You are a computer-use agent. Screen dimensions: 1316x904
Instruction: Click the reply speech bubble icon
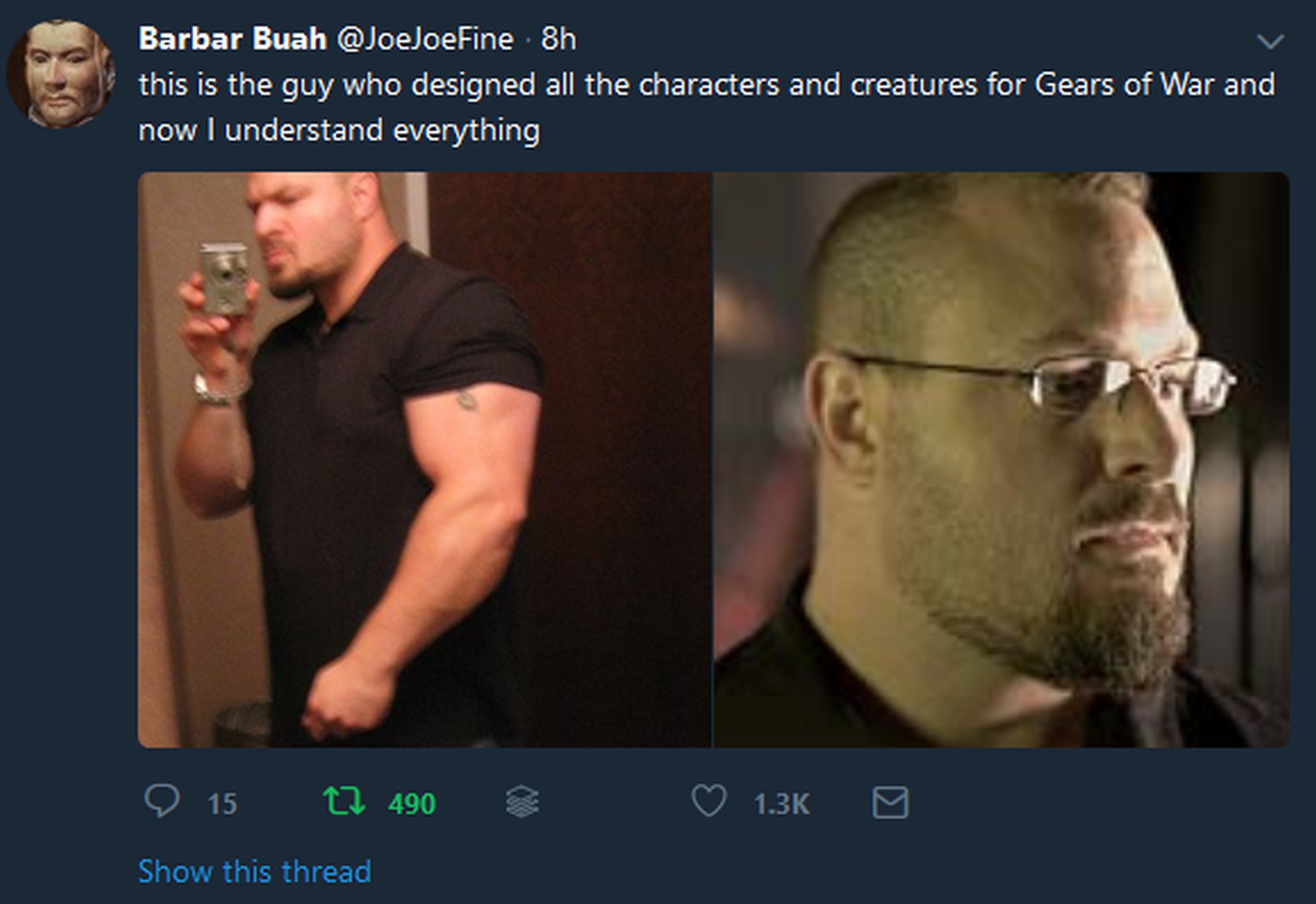(x=162, y=801)
